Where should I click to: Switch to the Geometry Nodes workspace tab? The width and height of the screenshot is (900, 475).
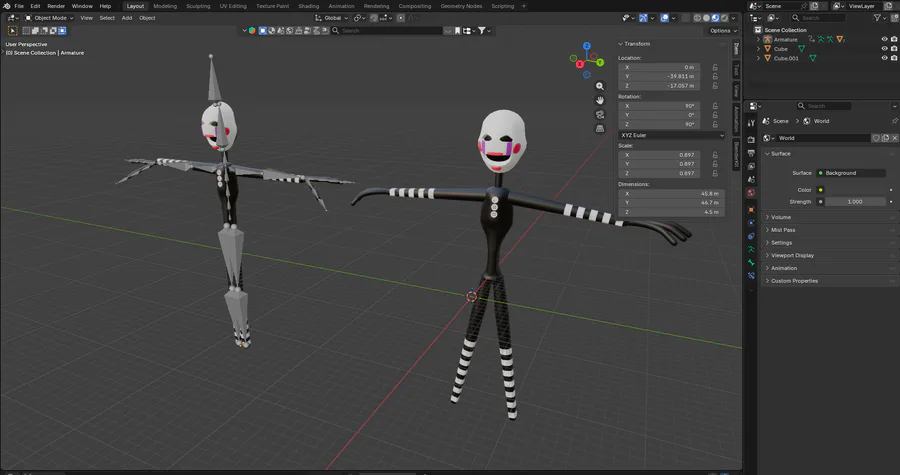461,6
